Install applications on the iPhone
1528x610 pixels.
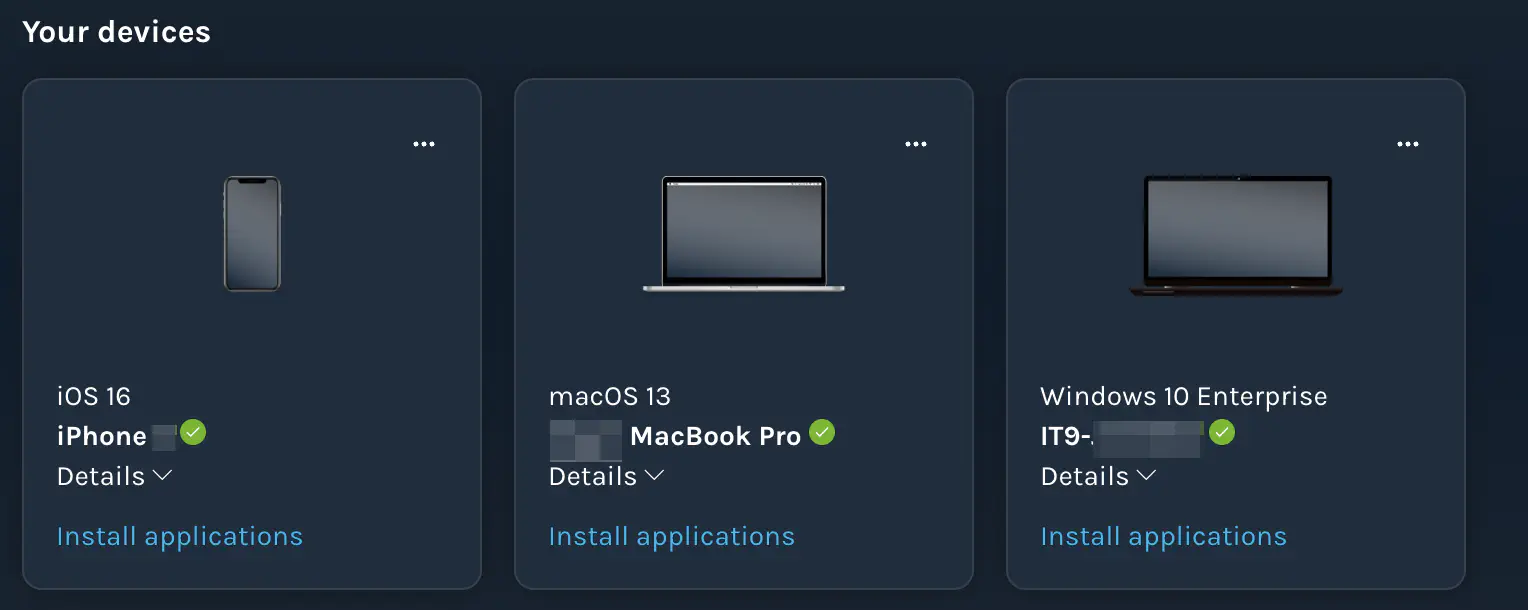[180, 537]
